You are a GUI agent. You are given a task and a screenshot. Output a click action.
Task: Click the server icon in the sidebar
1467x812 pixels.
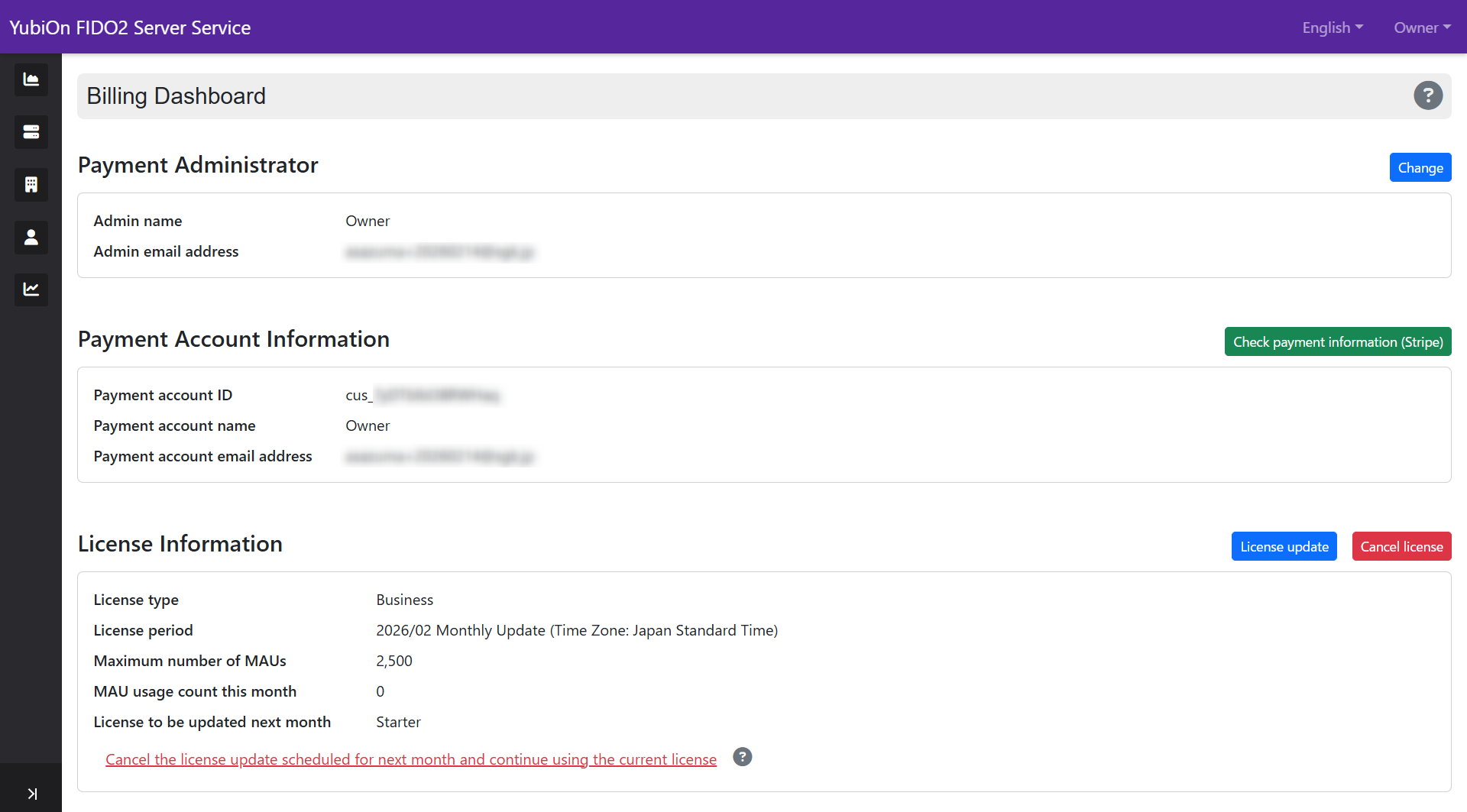pyautogui.click(x=31, y=132)
